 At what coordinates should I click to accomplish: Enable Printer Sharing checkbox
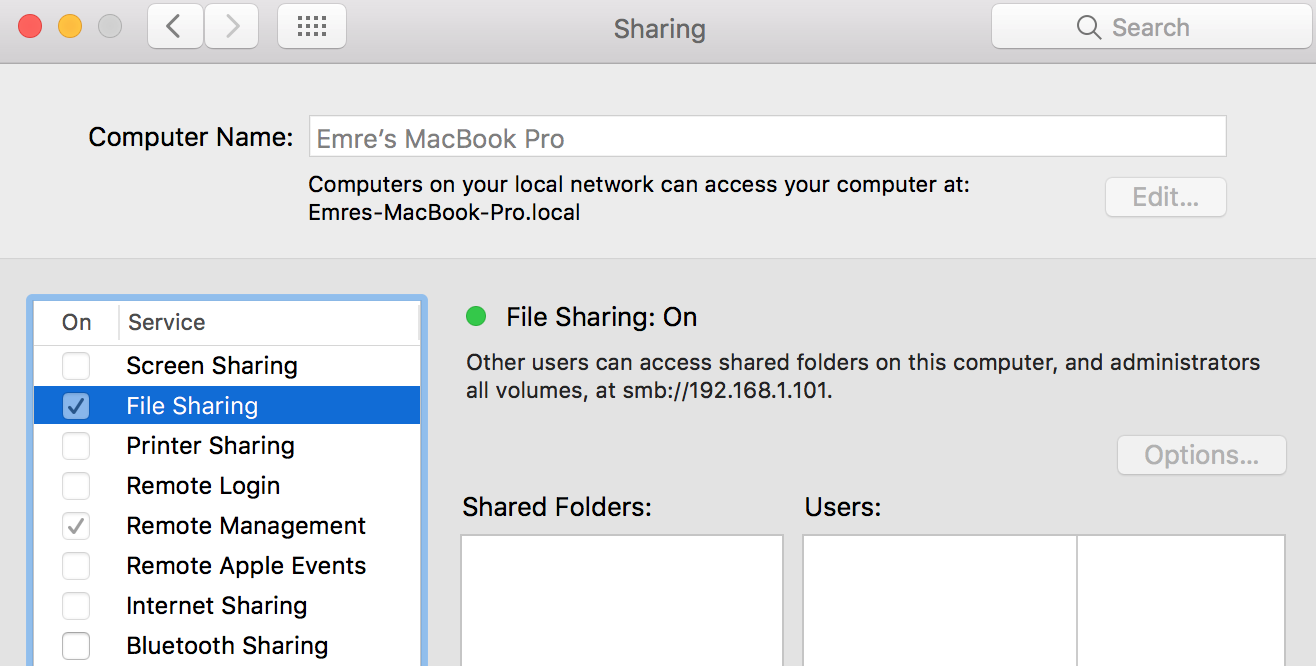76,446
